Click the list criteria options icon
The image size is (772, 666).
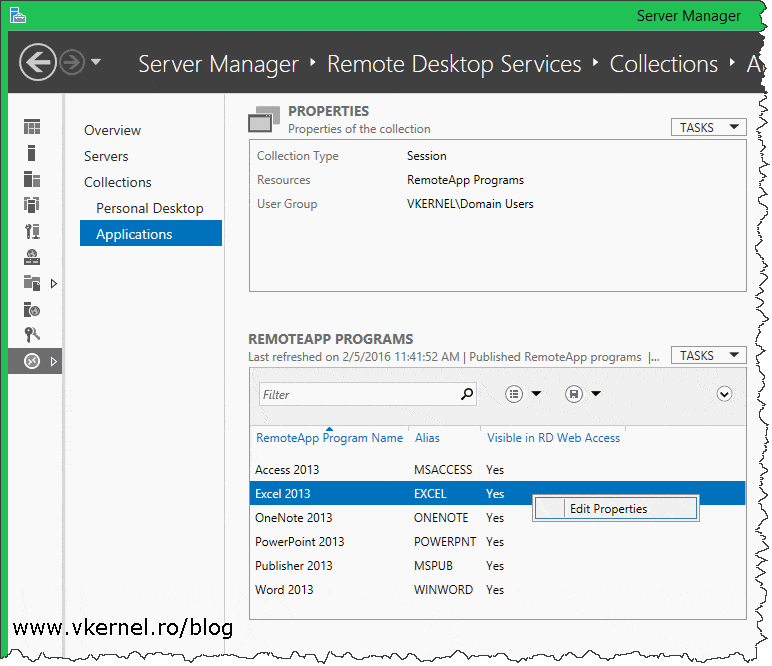click(x=514, y=394)
